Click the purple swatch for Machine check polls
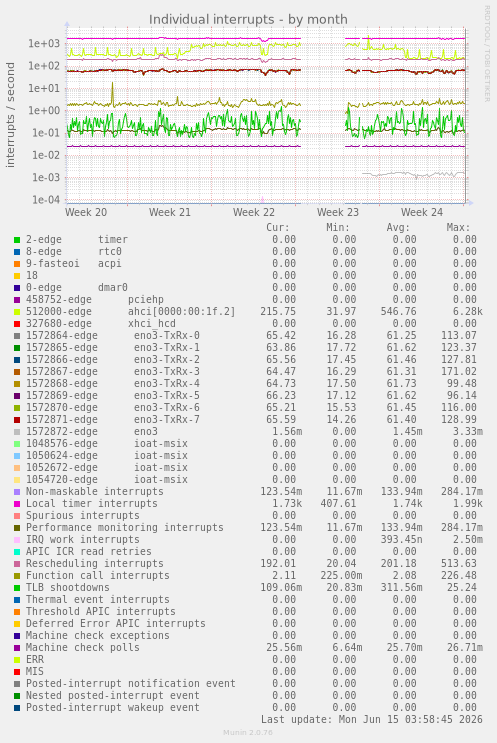This screenshot has height=743, width=497. tap(17, 648)
